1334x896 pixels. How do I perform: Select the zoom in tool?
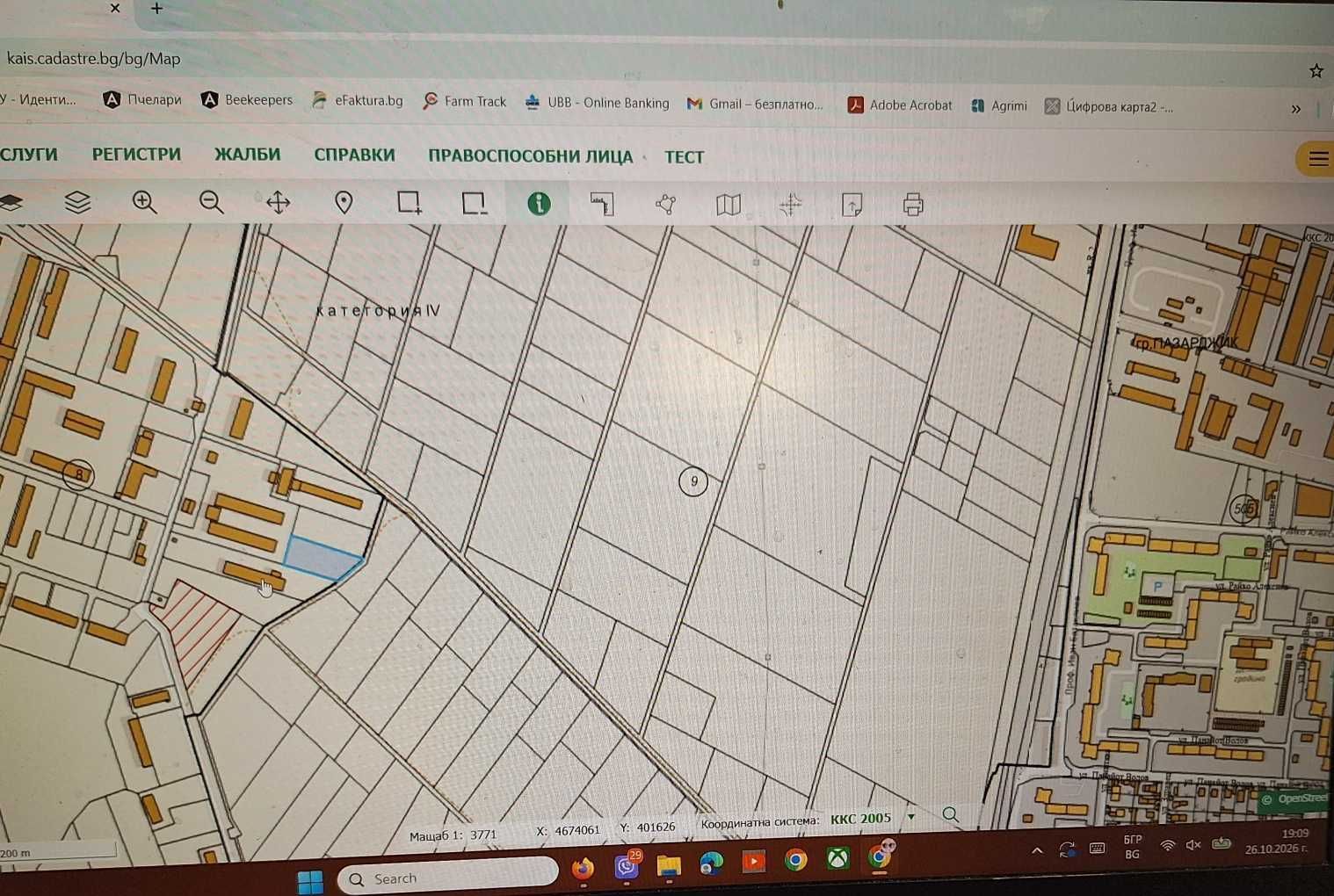[144, 203]
